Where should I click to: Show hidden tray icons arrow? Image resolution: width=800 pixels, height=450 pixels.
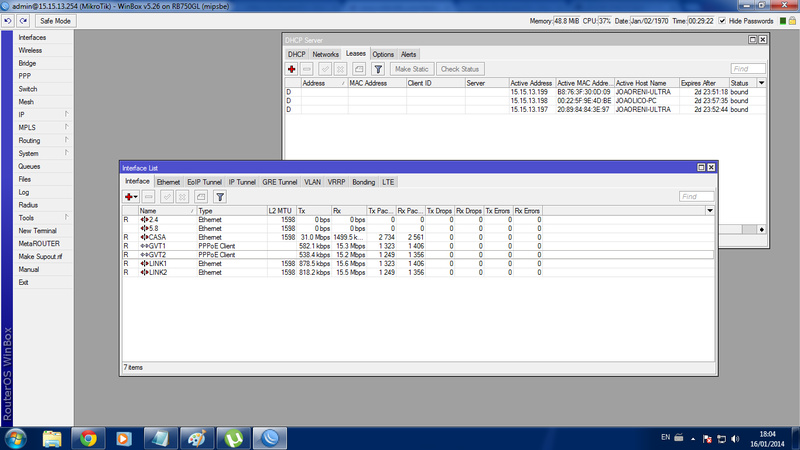pos(693,439)
